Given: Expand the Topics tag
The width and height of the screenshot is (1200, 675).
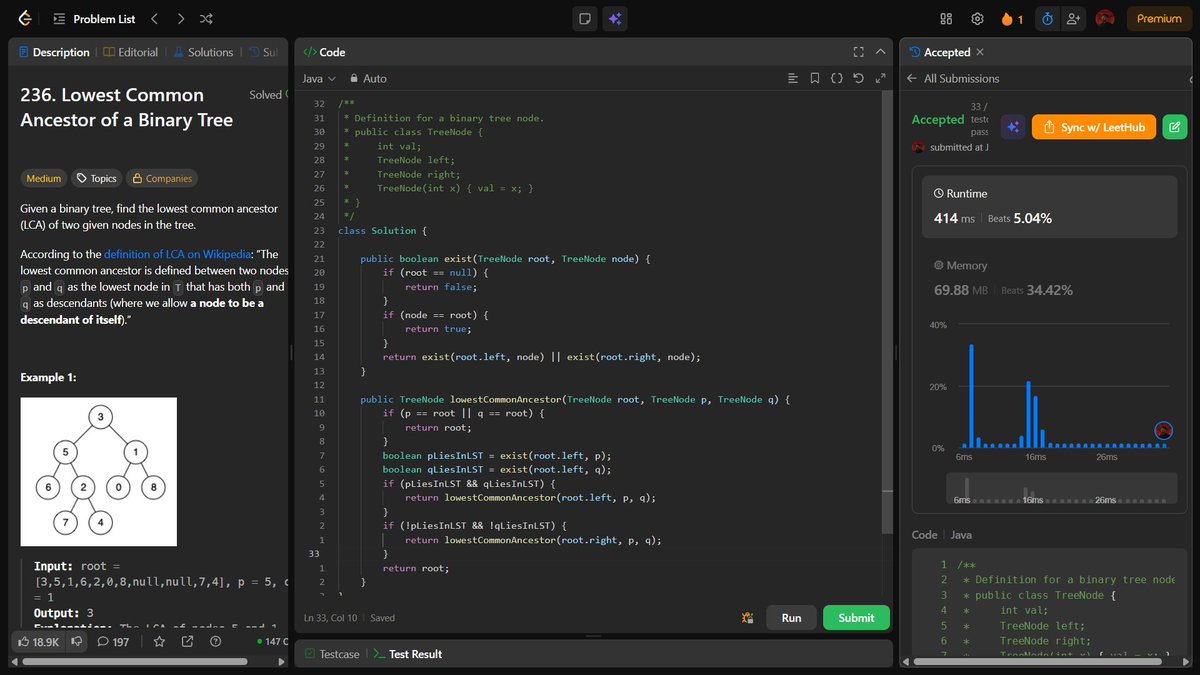Looking at the screenshot, I should (x=97, y=178).
